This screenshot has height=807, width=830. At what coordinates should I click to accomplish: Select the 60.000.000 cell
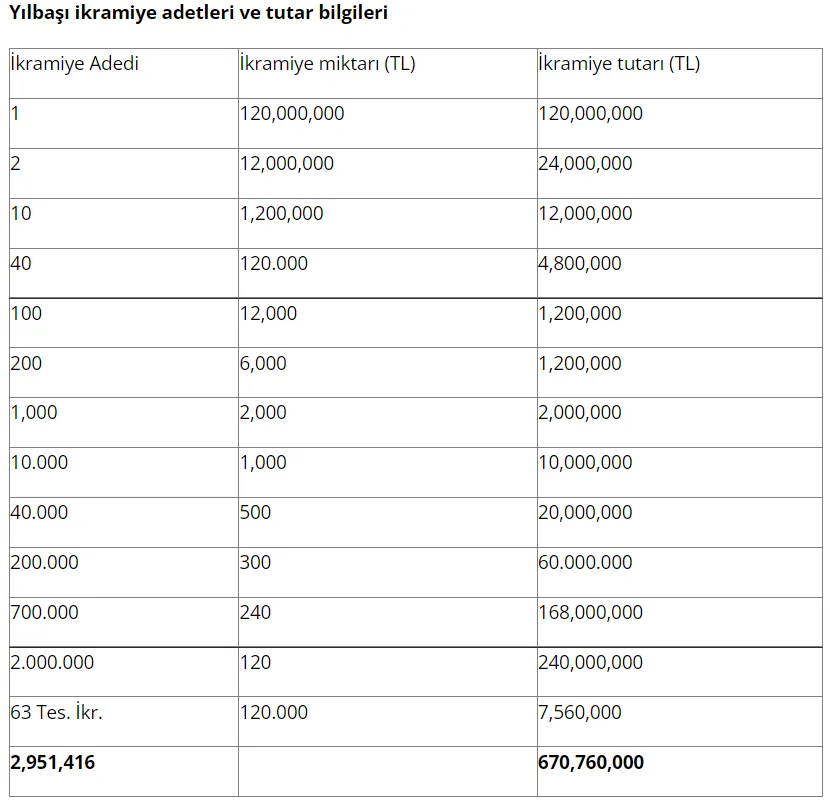[585, 562]
